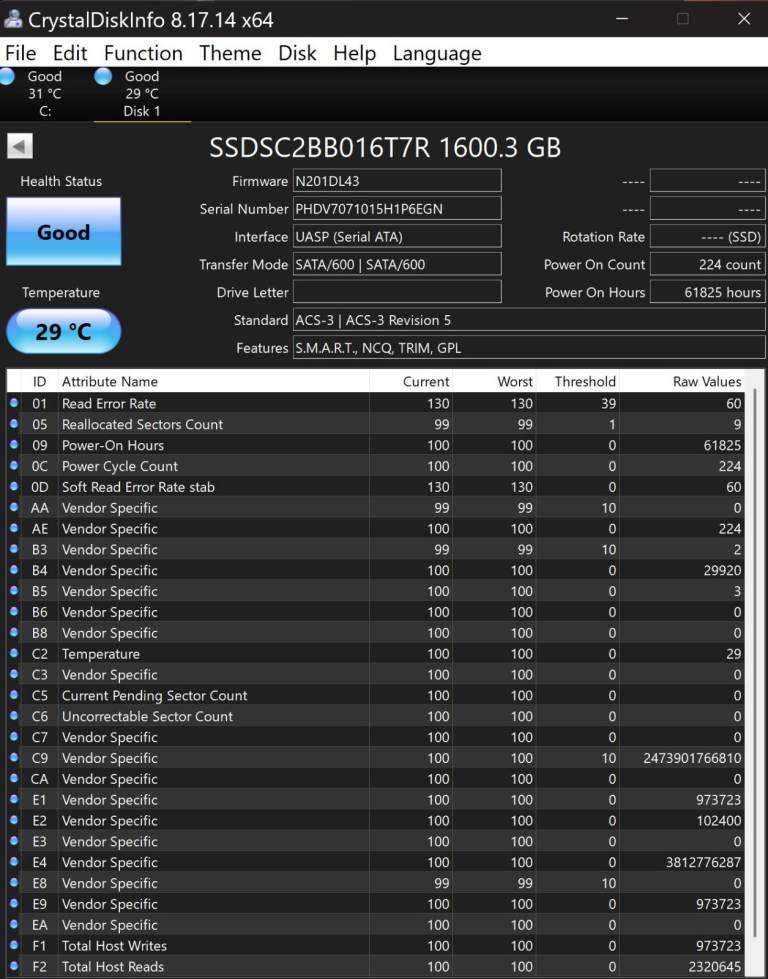
Task: Click the Good health status button
Action: (x=63, y=232)
